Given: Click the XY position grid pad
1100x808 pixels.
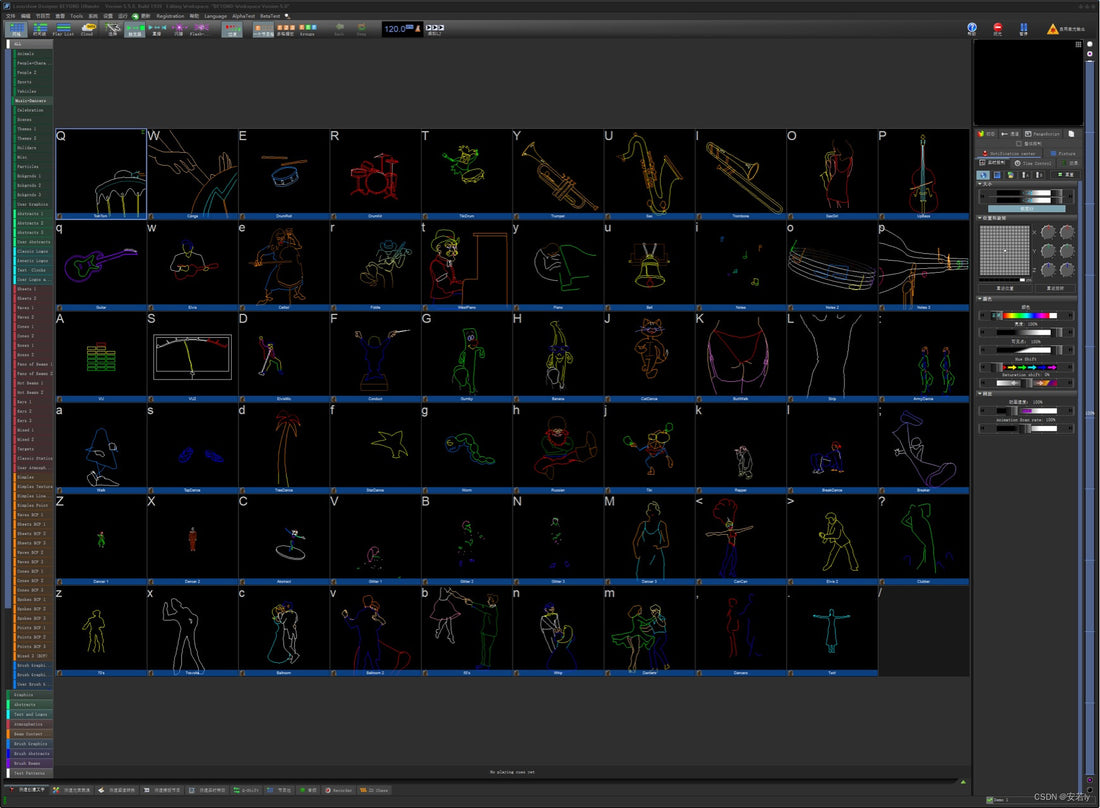Looking at the screenshot, I should (1005, 251).
